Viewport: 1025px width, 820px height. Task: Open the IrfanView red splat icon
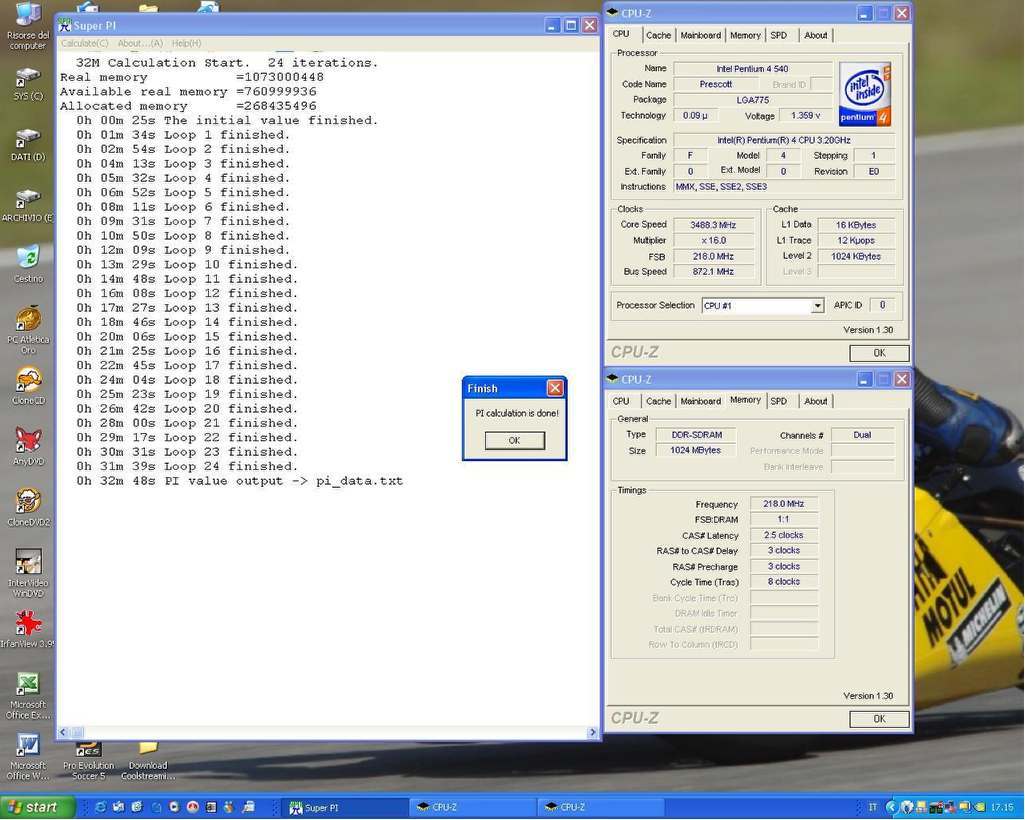(27, 623)
